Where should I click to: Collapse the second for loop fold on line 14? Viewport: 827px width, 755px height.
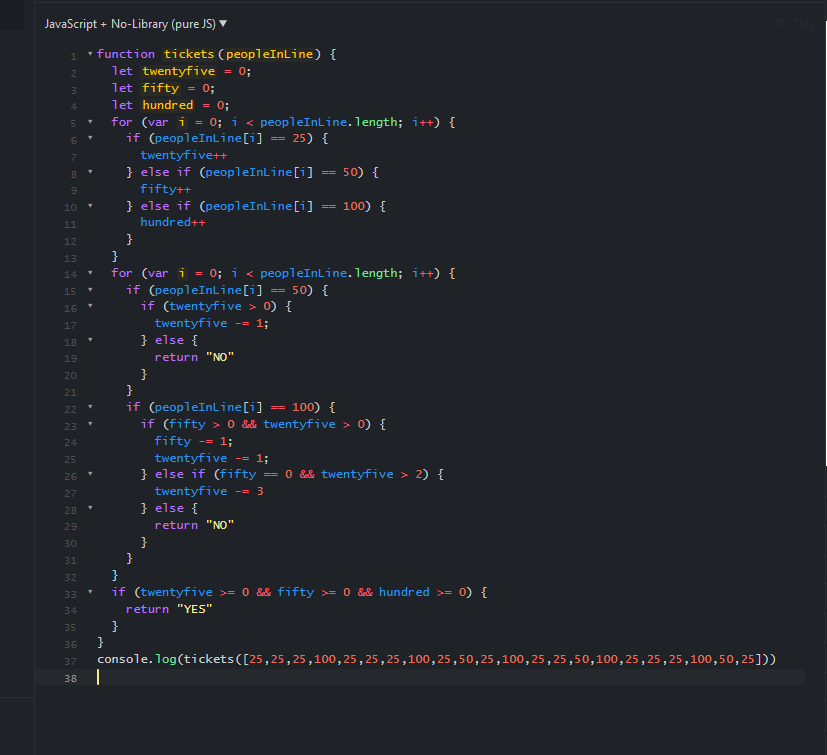point(90,273)
